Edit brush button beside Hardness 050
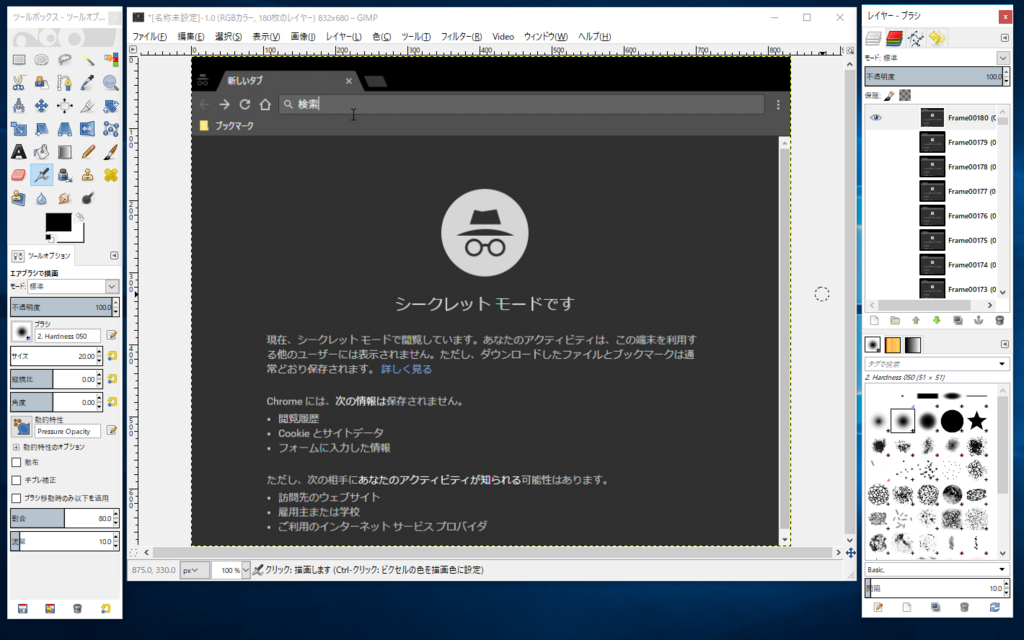The height and width of the screenshot is (640, 1024). pyautogui.click(x=112, y=335)
